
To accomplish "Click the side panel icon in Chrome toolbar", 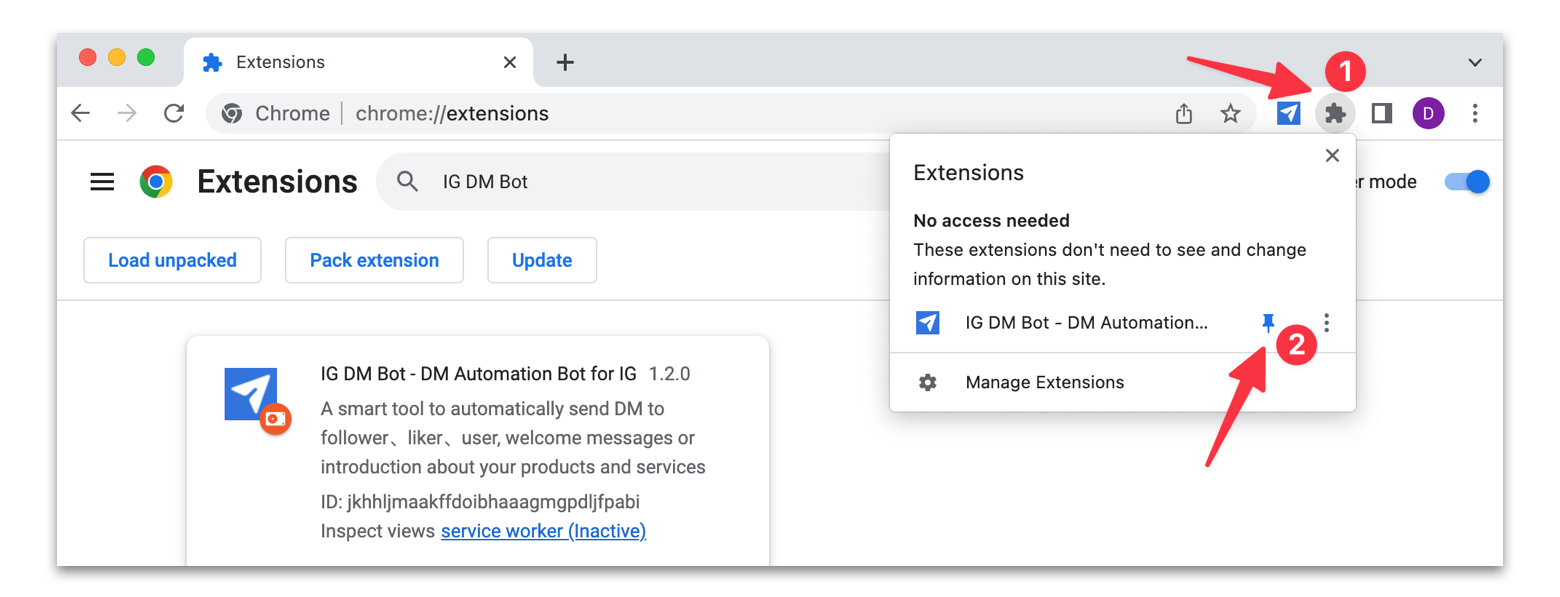I will coord(1381,113).
